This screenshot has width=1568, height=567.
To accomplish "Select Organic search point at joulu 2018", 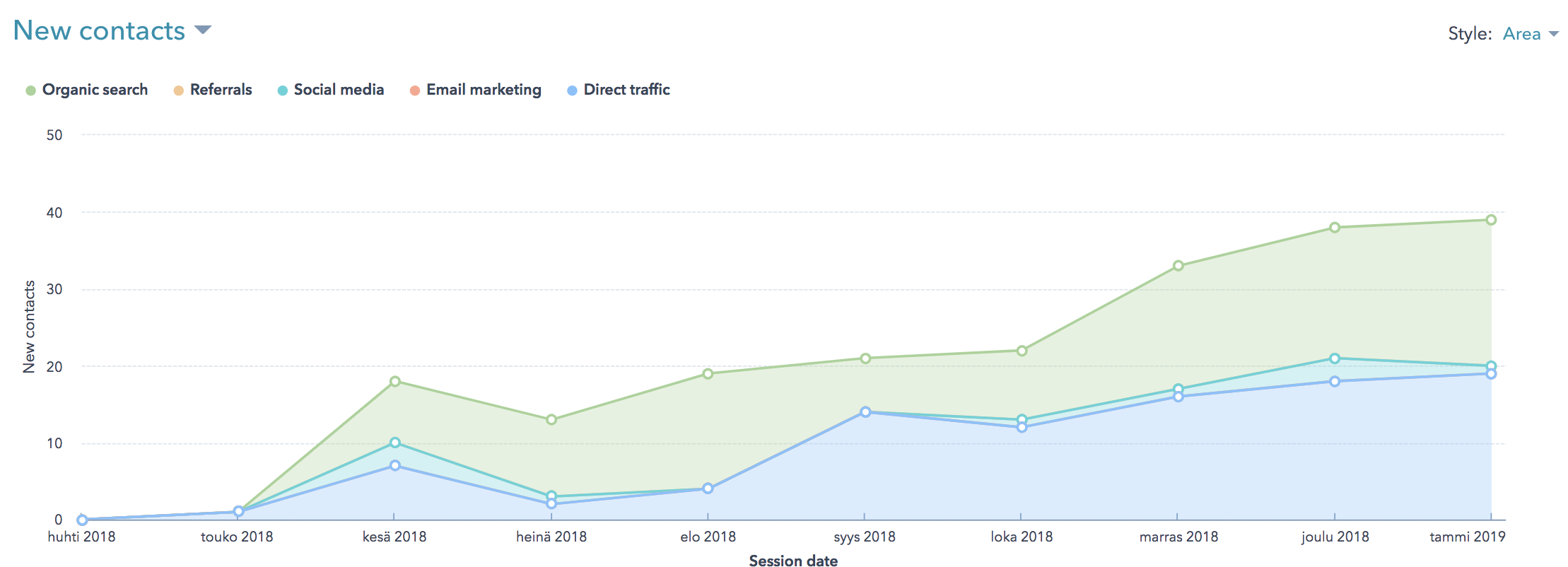I will [1335, 228].
